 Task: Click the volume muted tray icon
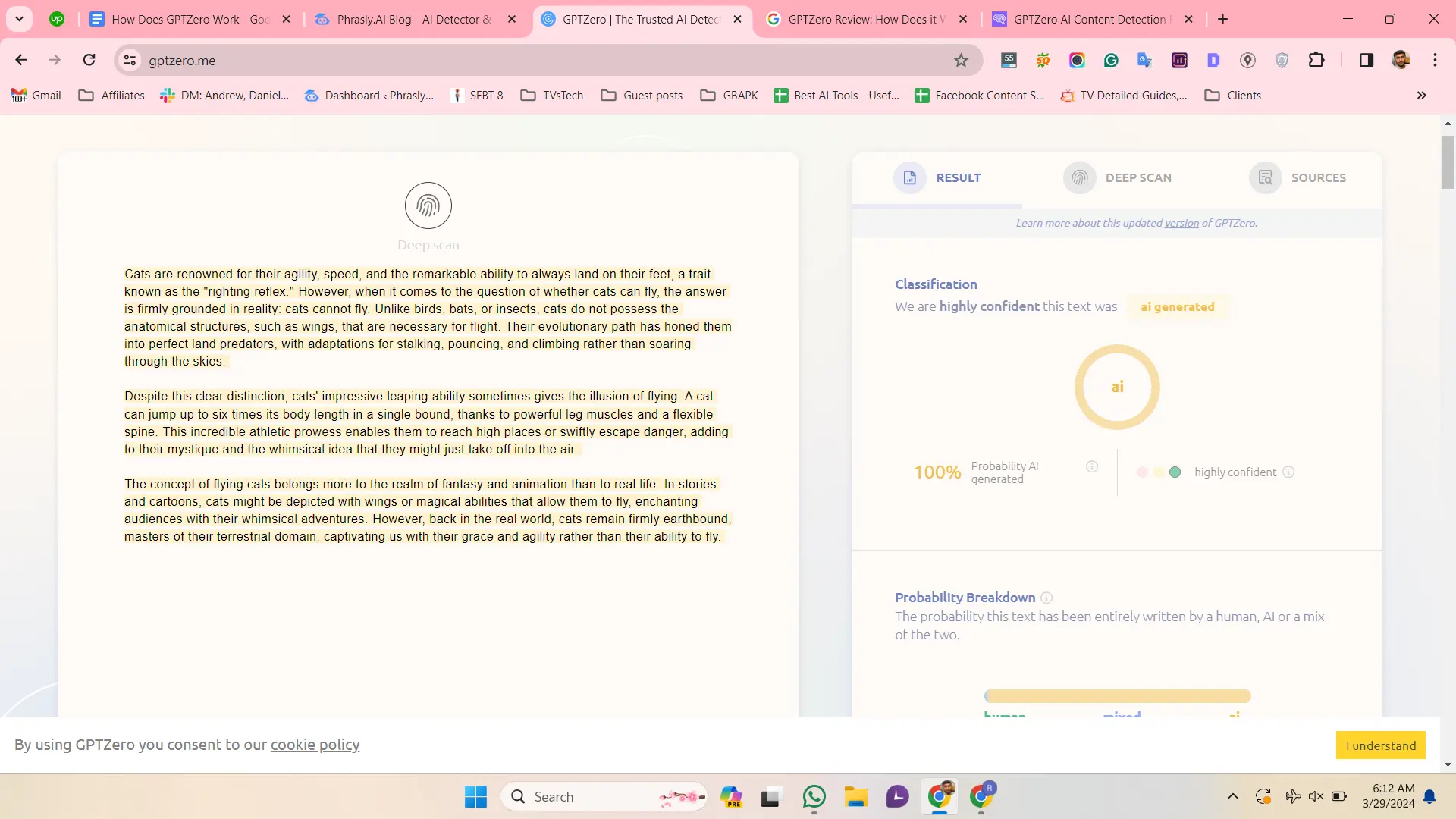(x=1316, y=796)
